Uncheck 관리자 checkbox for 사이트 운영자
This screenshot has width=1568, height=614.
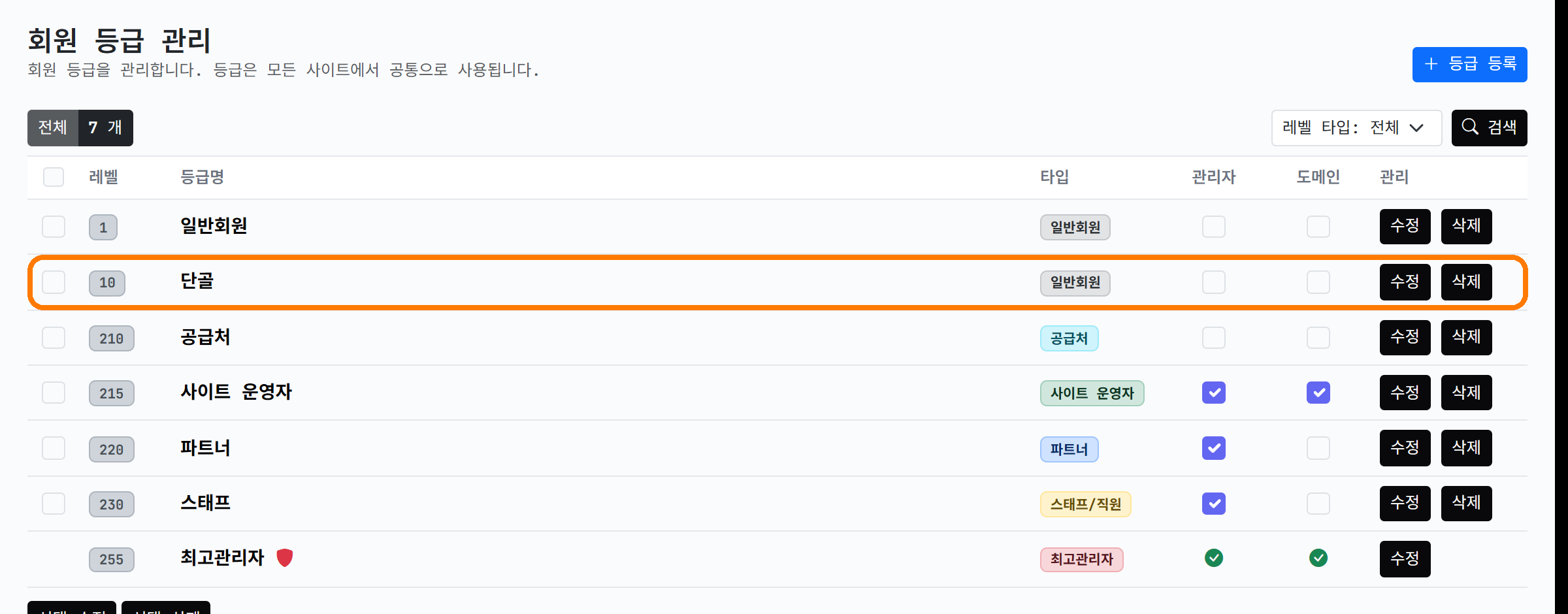(1214, 393)
